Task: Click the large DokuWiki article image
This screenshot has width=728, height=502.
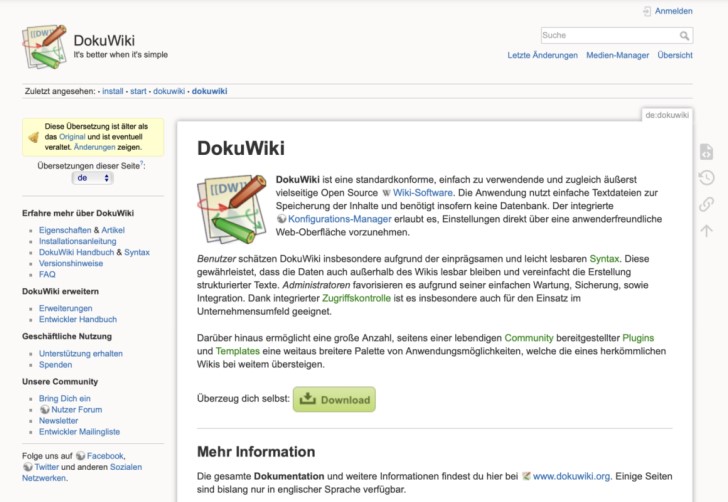Action: coord(232,209)
